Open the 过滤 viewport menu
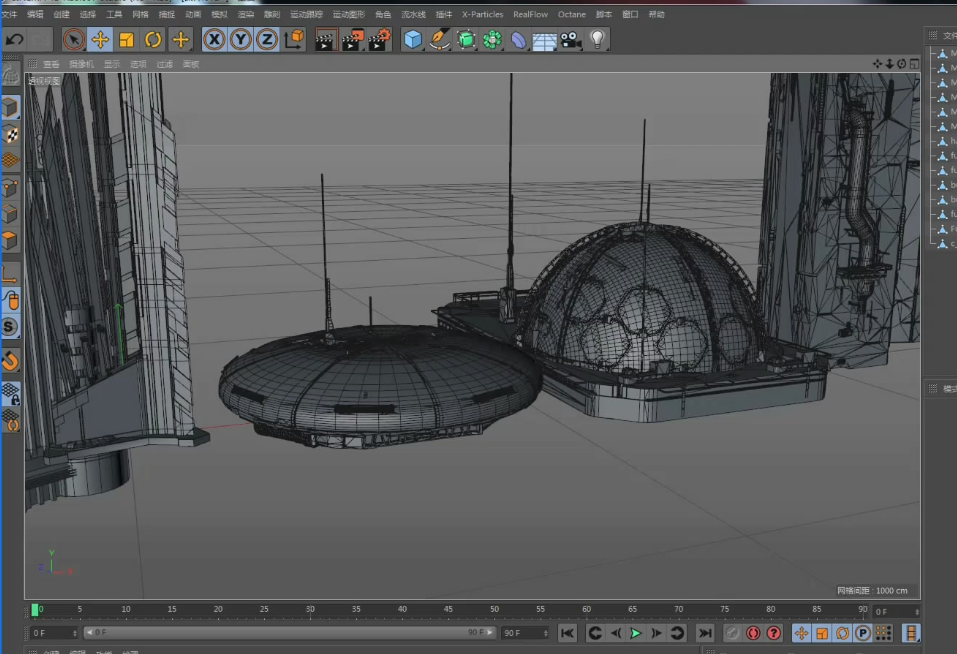This screenshot has width=957, height=654. pyautogui.click(x=164, y=64)
